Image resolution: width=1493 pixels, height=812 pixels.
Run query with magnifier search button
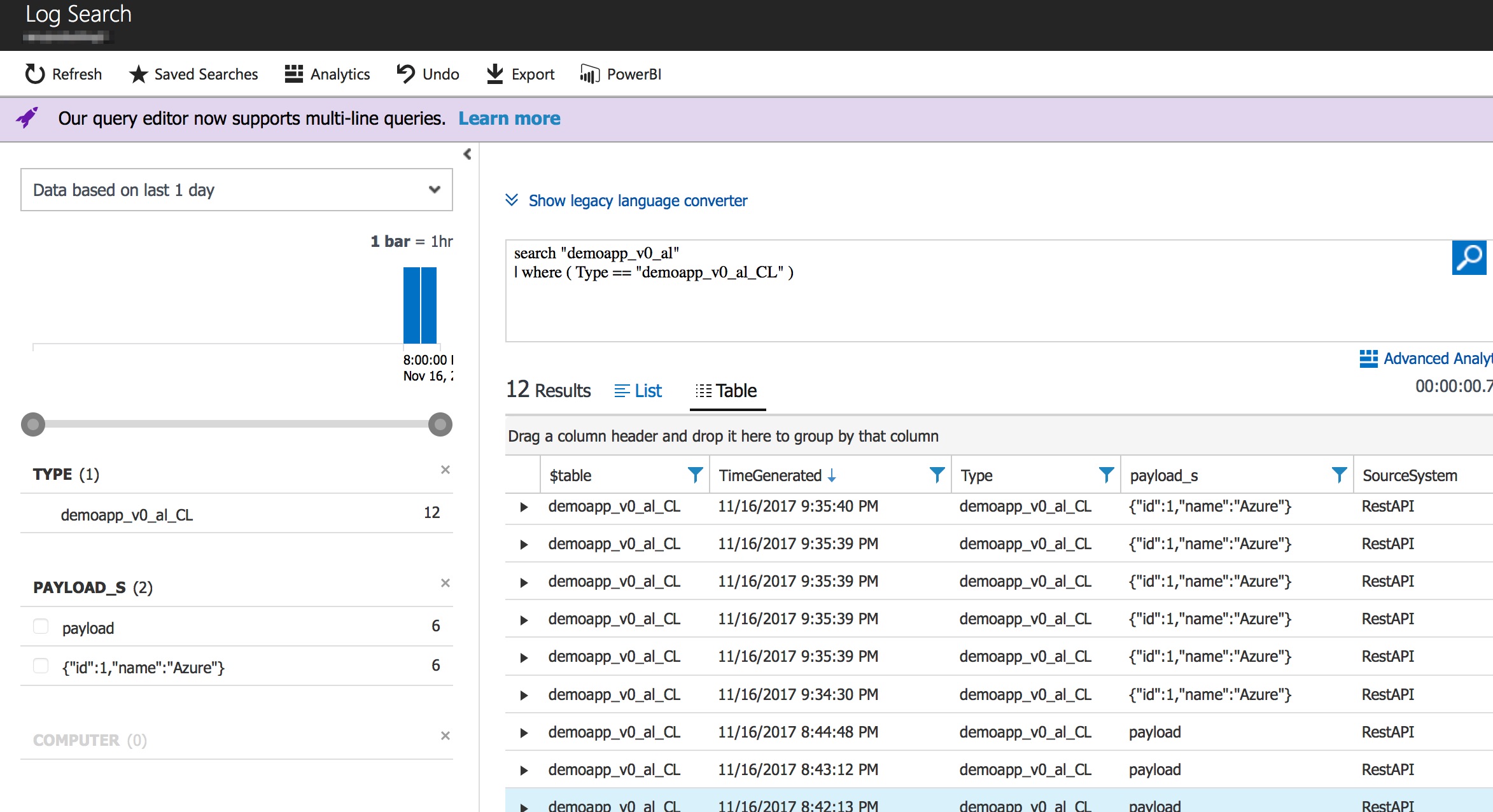click(1469, 258)
